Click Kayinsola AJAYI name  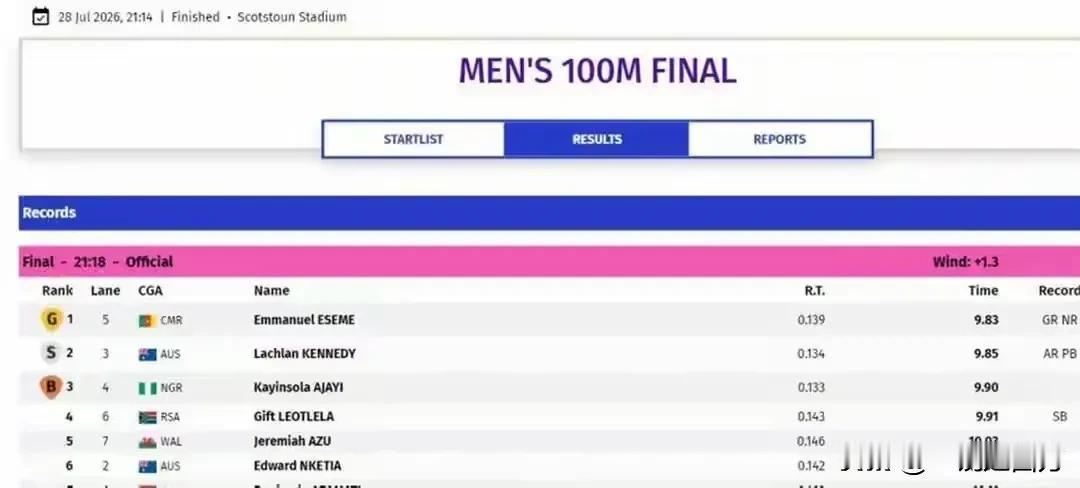coord(298,388)
